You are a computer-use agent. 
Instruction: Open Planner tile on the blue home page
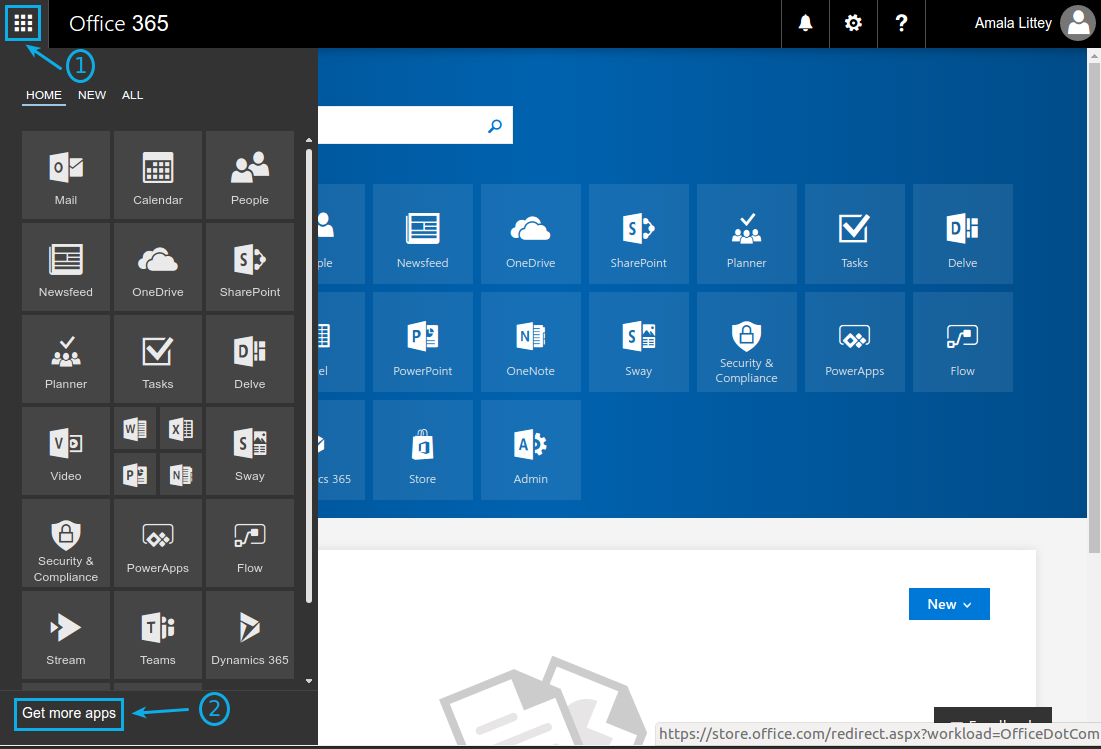point(746,234)
